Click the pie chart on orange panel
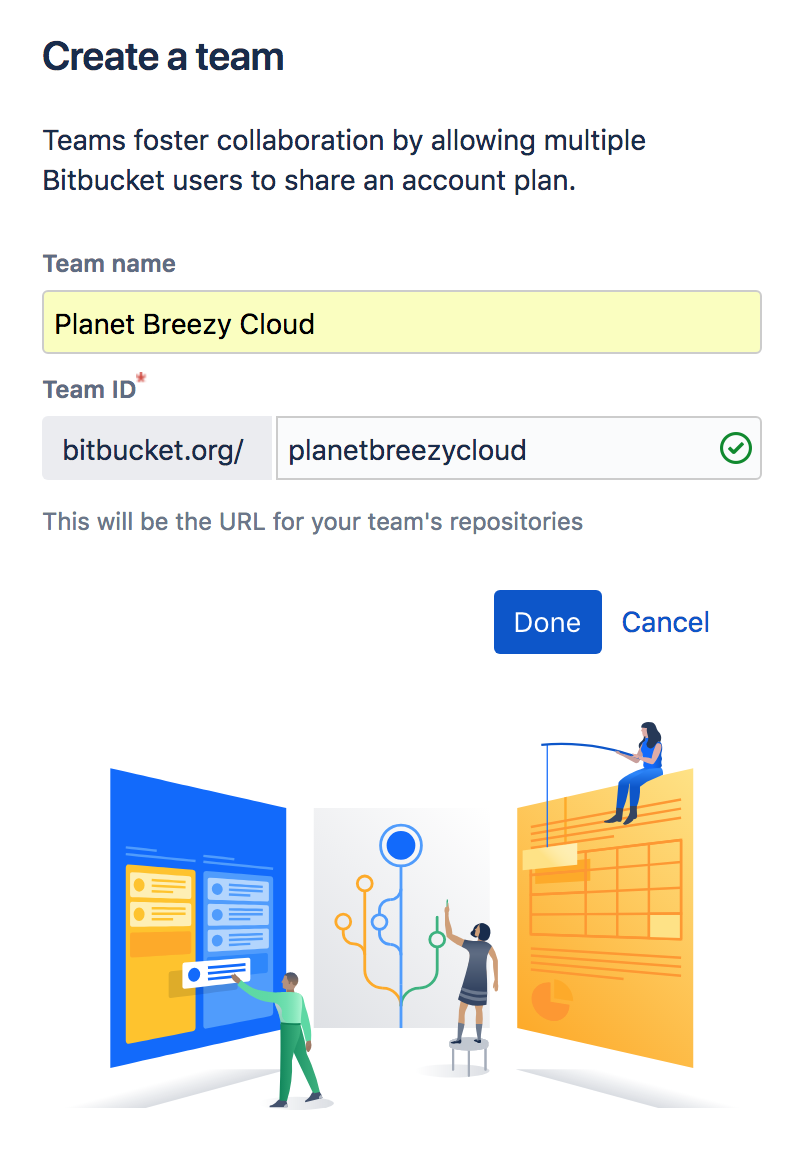The image size is (802, 1156). 549,998
